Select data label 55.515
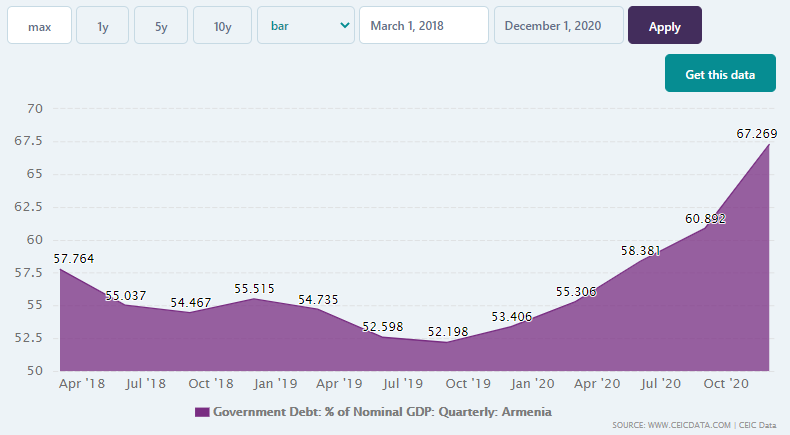 tap(254, 289)
